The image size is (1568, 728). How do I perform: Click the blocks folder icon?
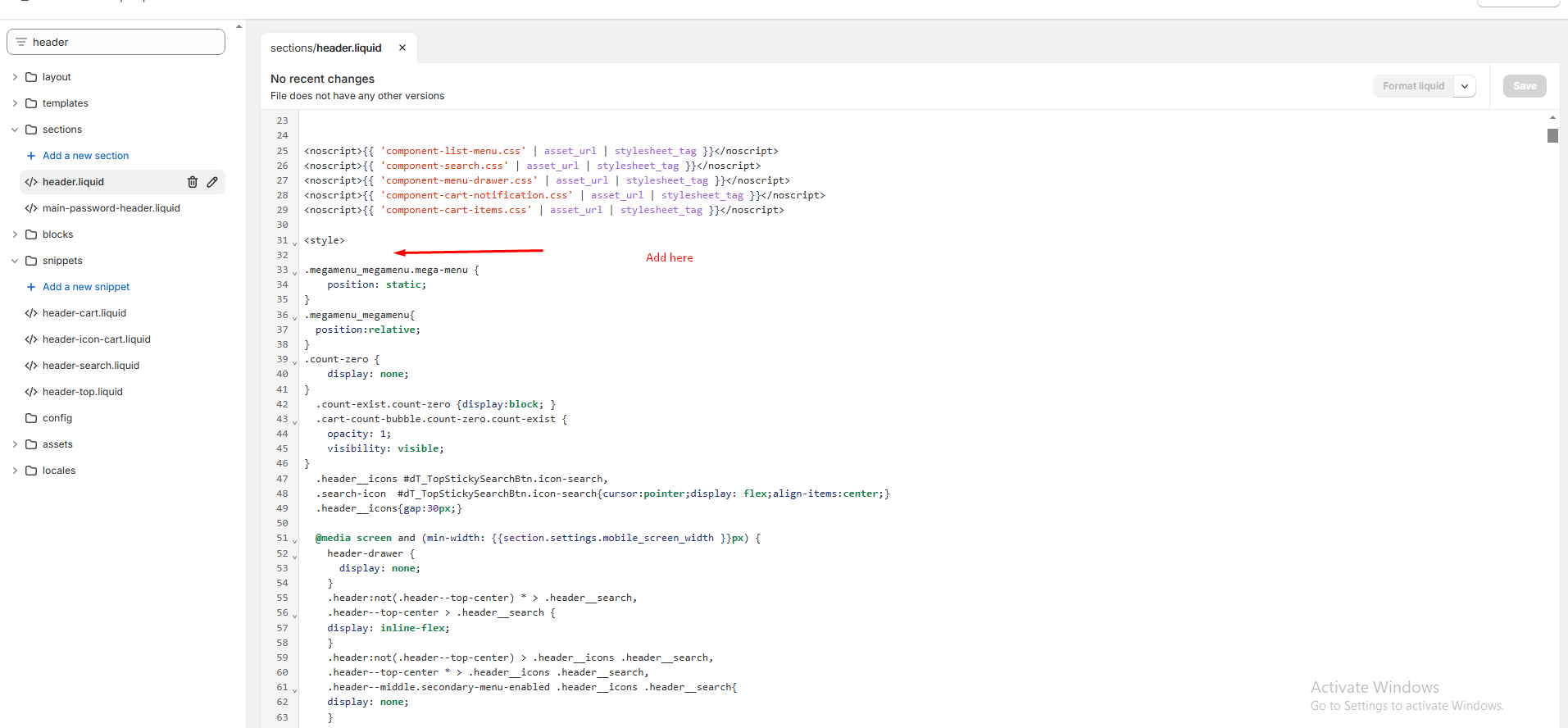pyautogui.click(x=31, y=234)
